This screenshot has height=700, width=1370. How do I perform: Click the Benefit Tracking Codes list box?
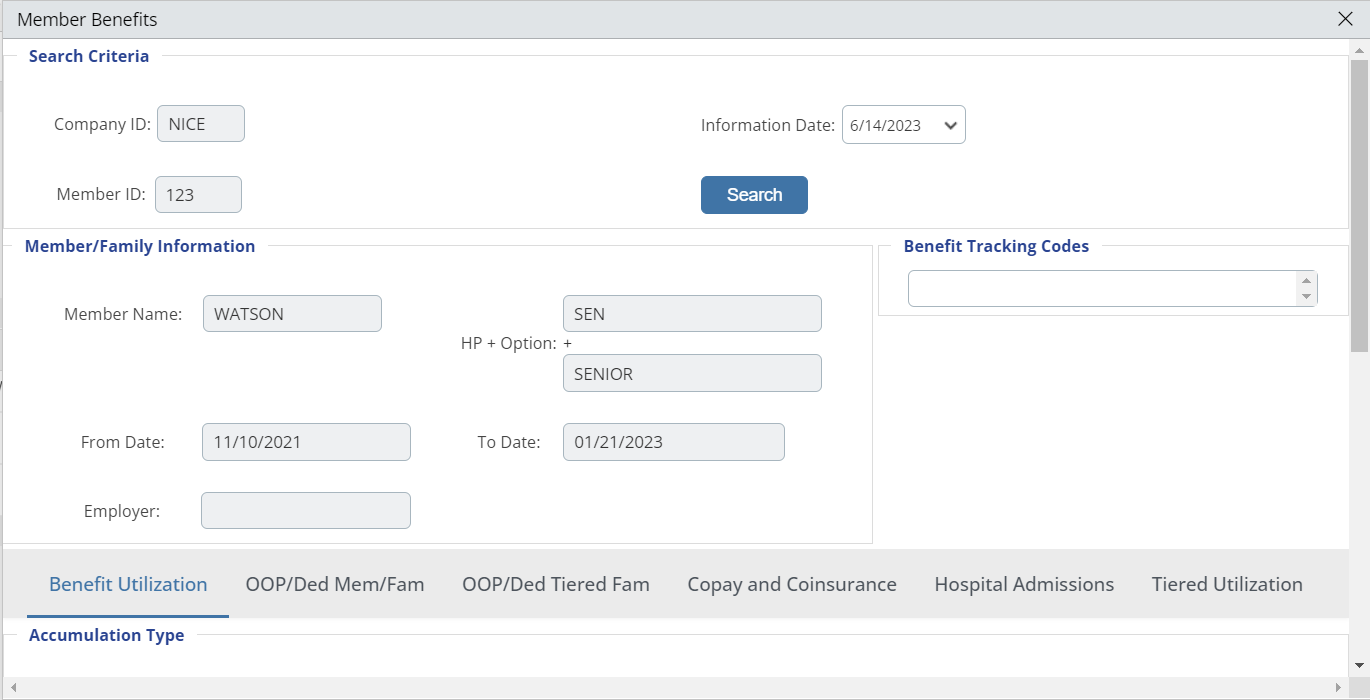pos(1100,289)
